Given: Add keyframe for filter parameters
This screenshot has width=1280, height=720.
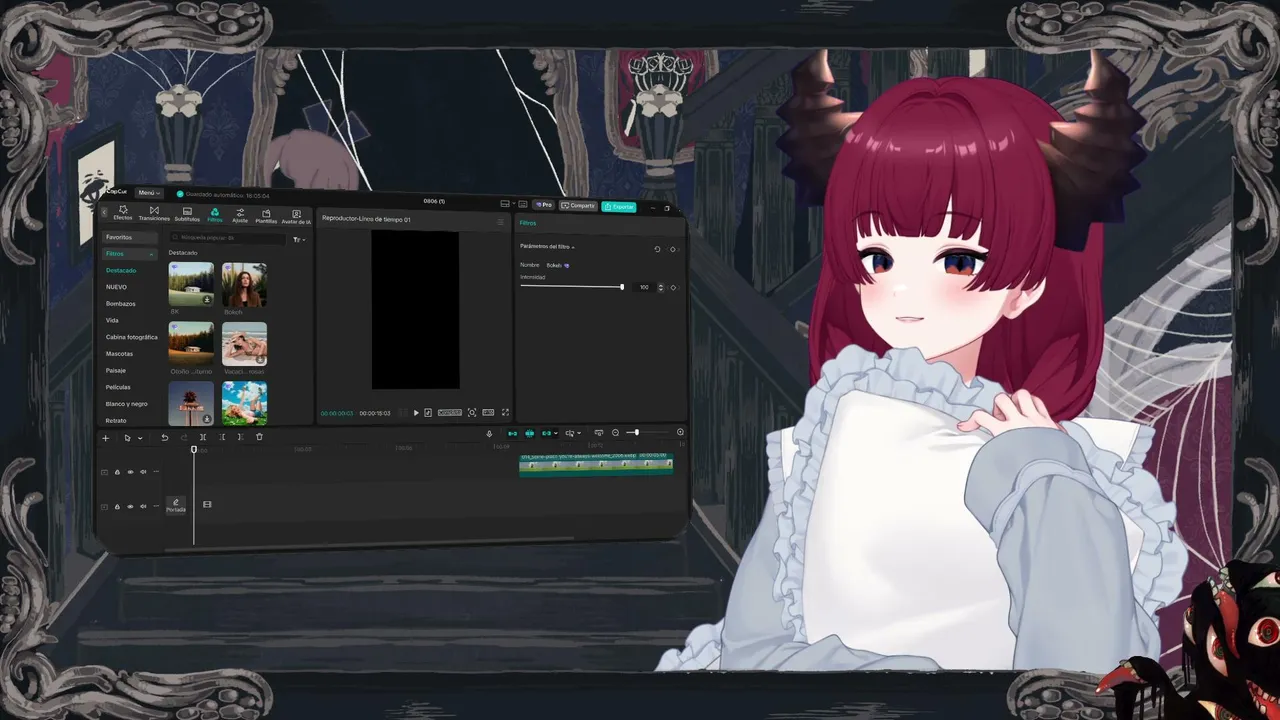Looking at the screenshot, I should (x=673, y=249).
